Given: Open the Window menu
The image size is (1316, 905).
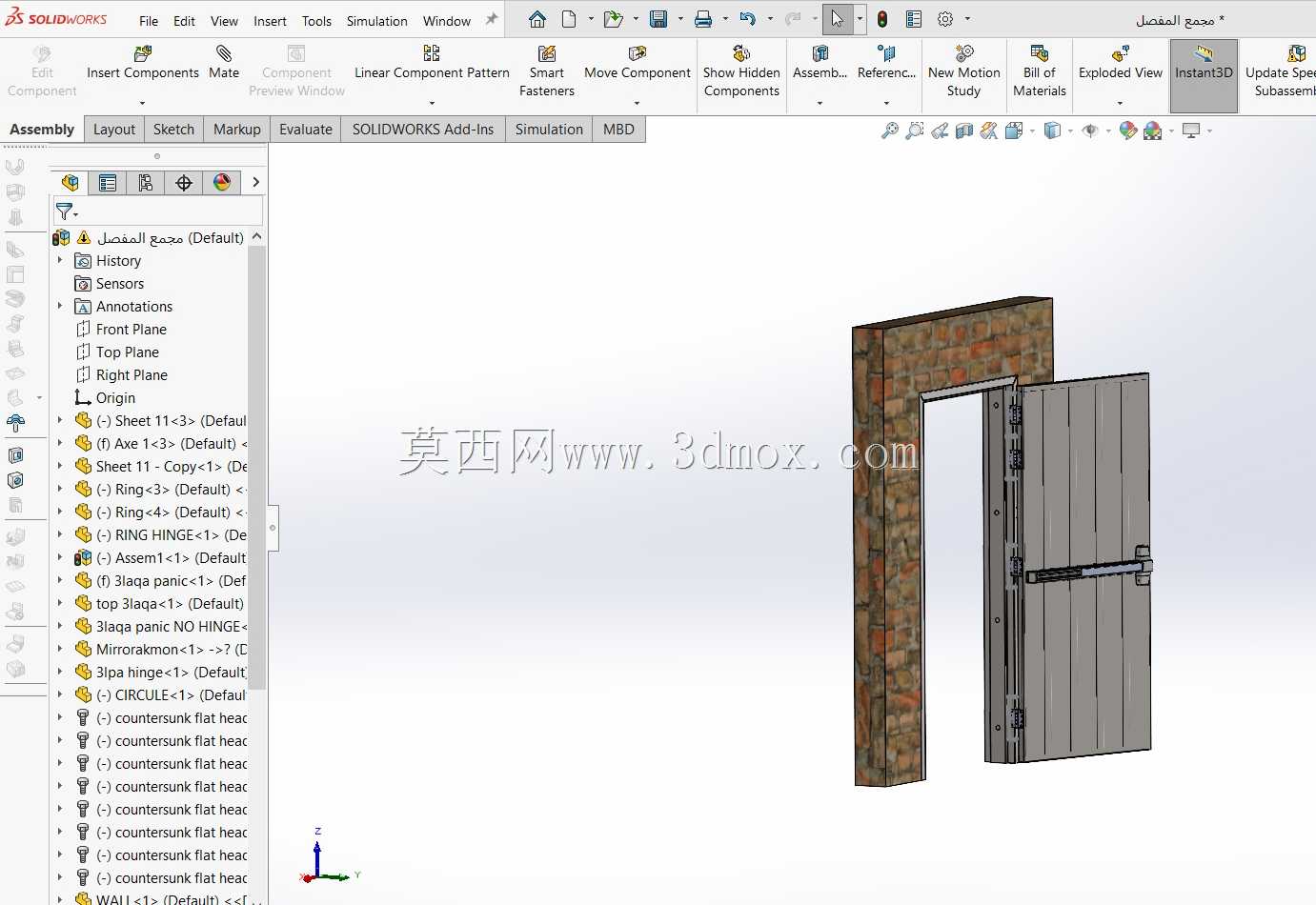Looking at the screenshot, I should click(x=447, y=21).
